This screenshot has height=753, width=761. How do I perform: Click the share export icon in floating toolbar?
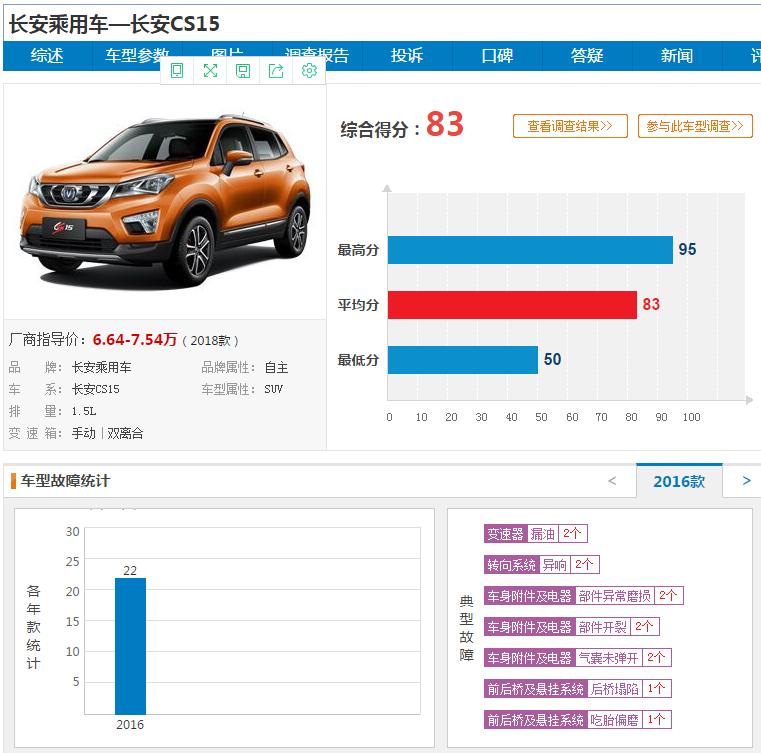pyautogui.click(x=276, y=71)
